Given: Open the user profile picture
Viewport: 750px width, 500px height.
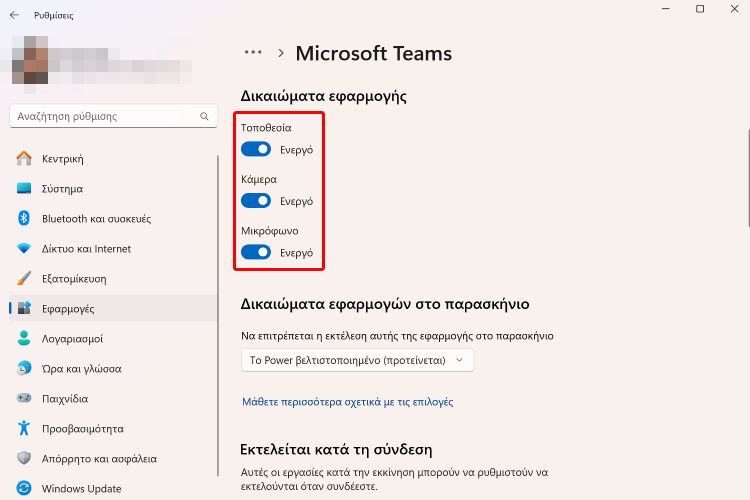Looking at the screenshot, I should tap(30, 60).
